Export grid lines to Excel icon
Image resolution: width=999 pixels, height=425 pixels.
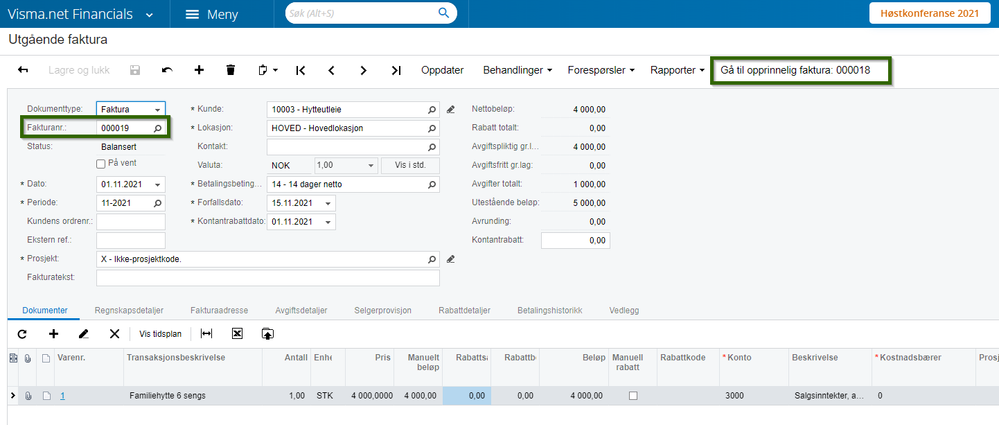pos(237,333)
